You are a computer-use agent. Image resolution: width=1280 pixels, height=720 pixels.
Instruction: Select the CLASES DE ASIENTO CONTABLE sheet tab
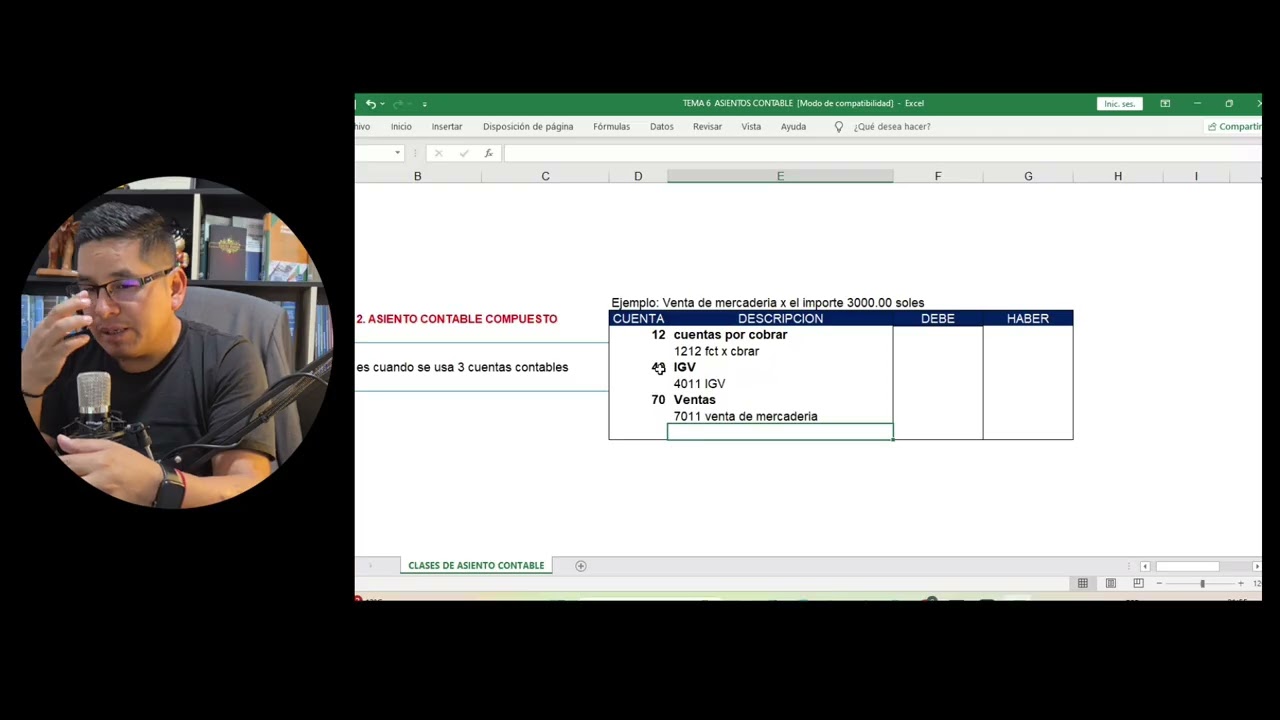(x=476, y=566)
